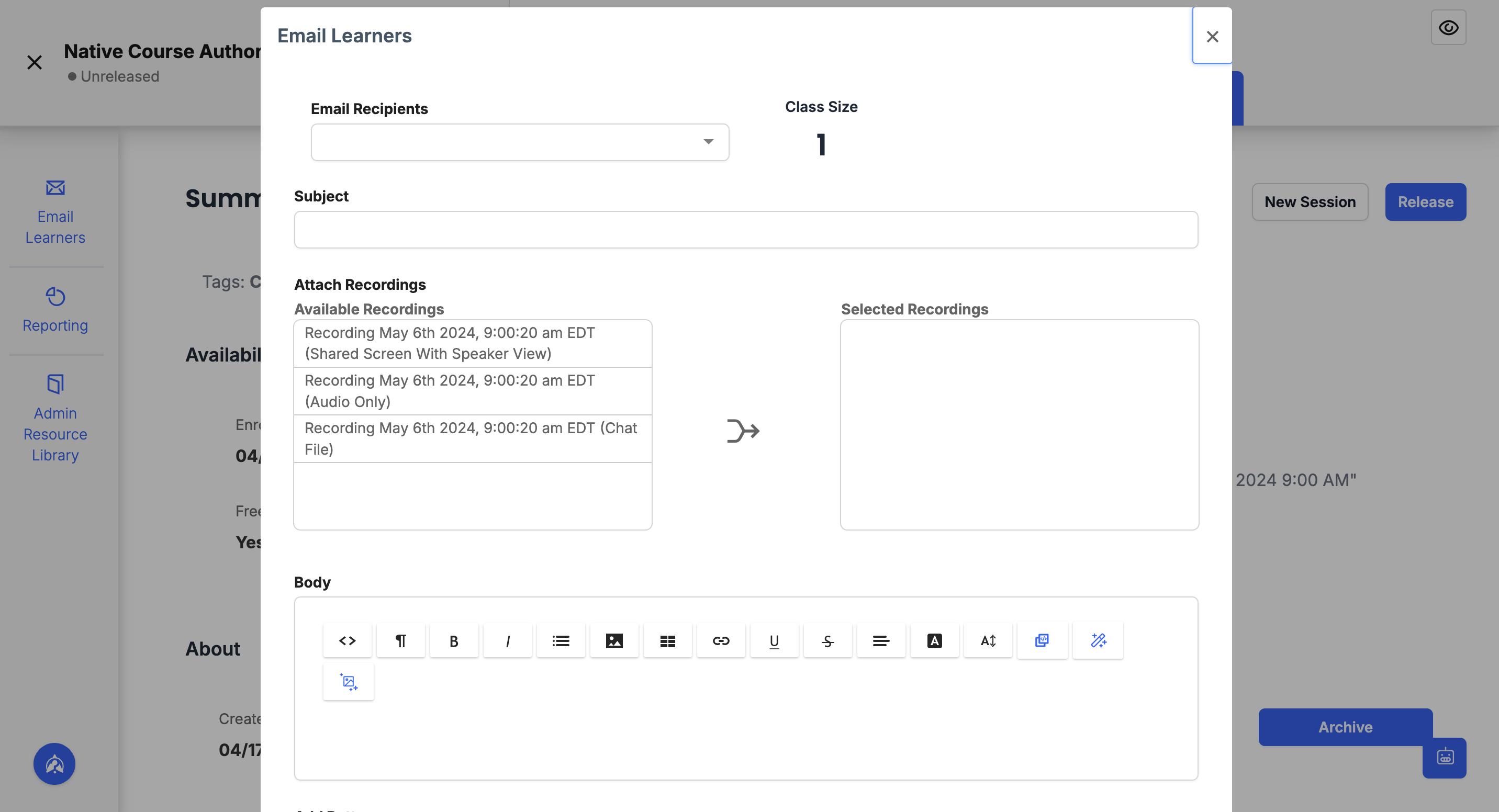Click the Archive button

pos(1345,727)
